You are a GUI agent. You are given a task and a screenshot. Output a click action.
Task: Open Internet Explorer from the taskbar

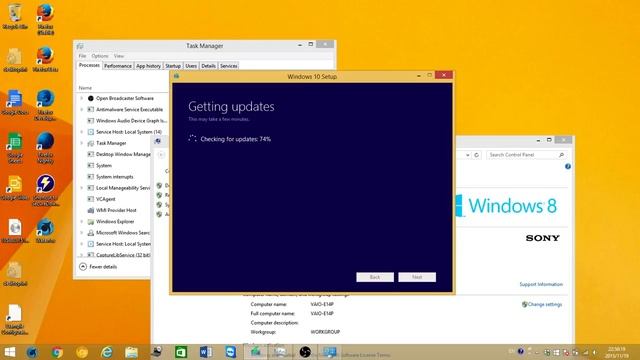point(107,352)
